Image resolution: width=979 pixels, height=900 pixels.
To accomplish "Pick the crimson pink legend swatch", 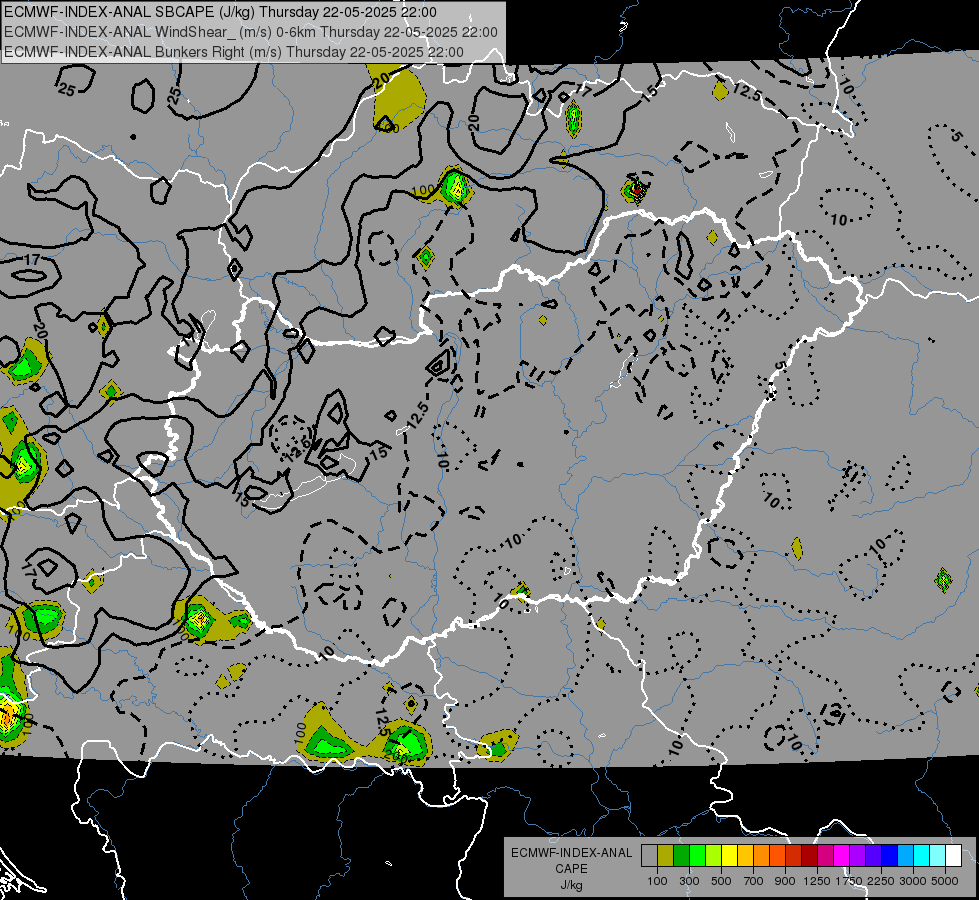I will pos(825,856).
